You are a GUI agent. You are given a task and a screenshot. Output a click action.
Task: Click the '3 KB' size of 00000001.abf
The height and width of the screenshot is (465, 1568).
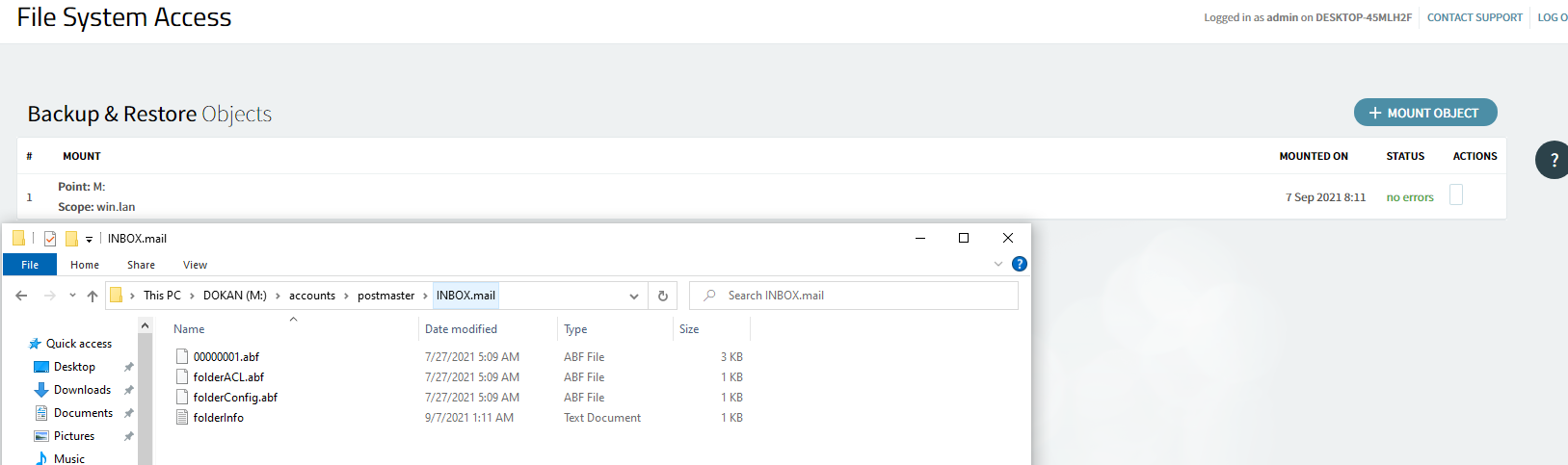pyautogui.click(x=731, y=357)
